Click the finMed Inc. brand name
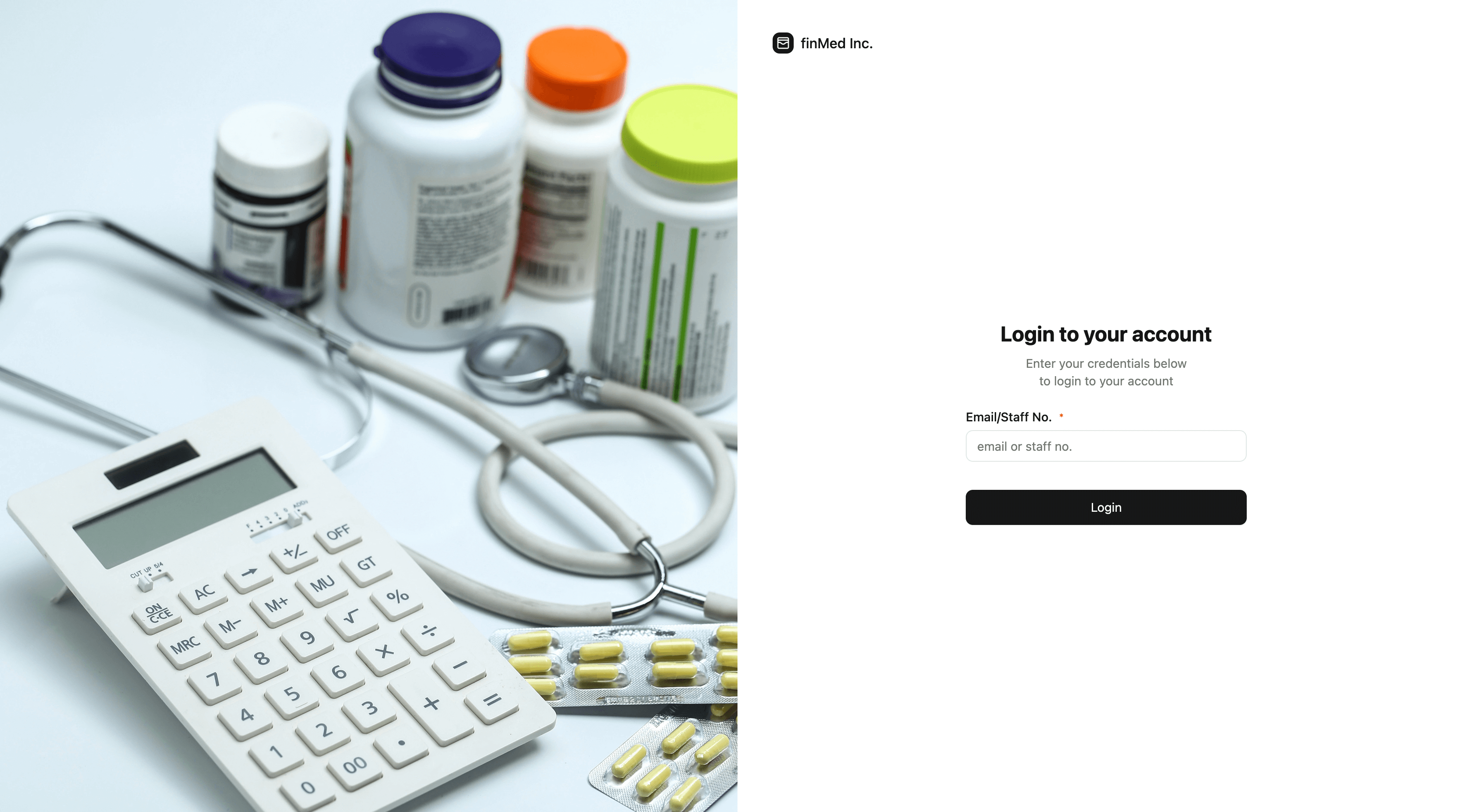The height and width of the screenshot is (812, 1475). click(x=836, y=43)
